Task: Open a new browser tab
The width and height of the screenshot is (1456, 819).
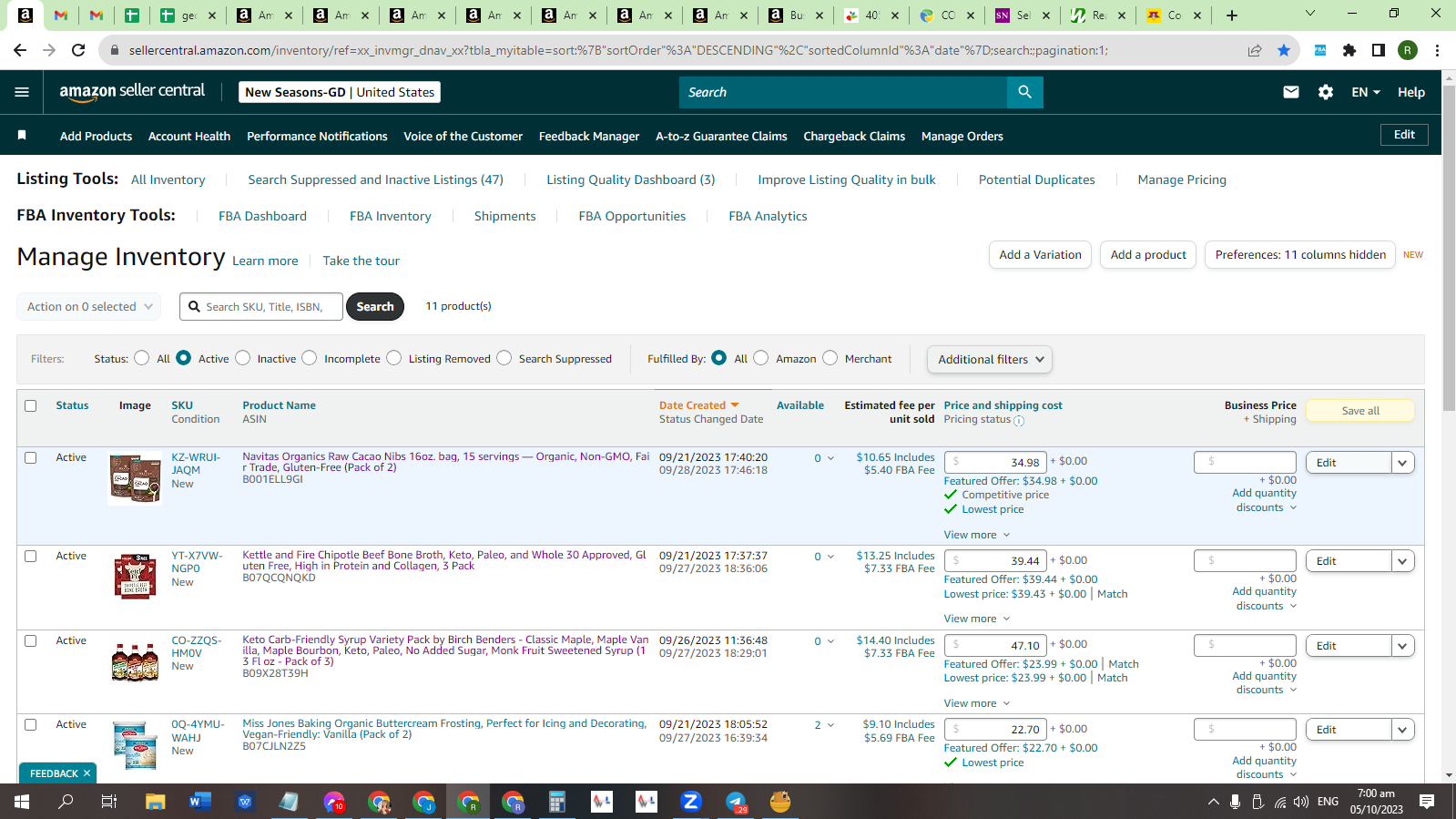Action: pos(1232,15)
